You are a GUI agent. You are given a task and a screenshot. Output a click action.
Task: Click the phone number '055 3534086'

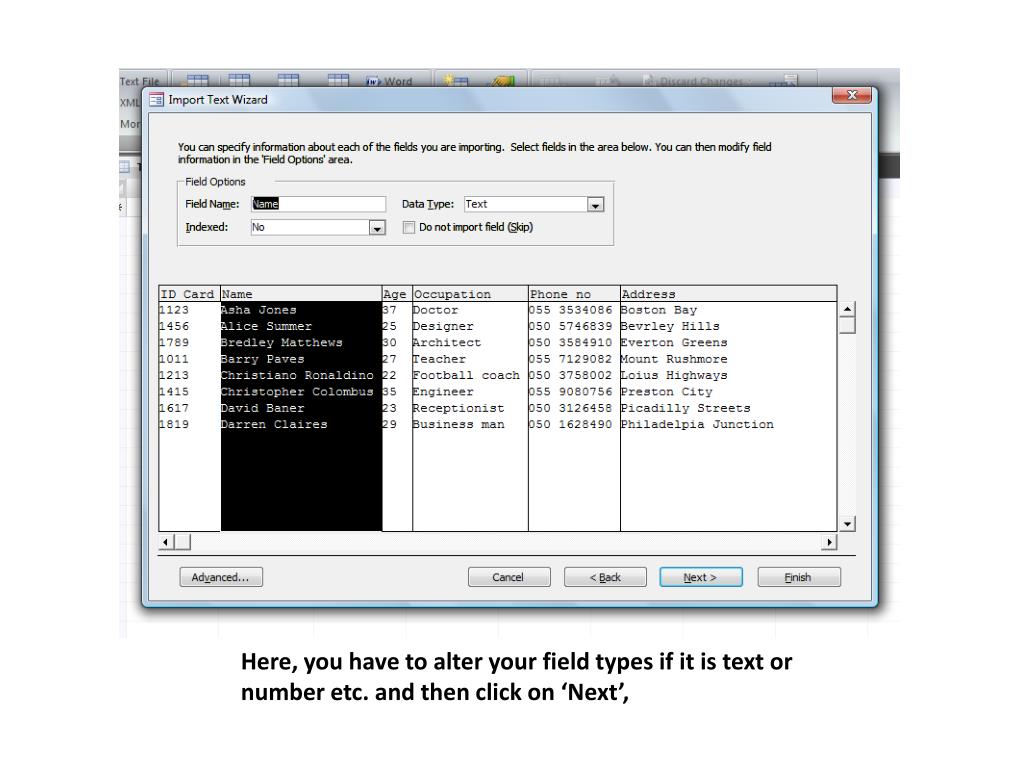[571, 310]
